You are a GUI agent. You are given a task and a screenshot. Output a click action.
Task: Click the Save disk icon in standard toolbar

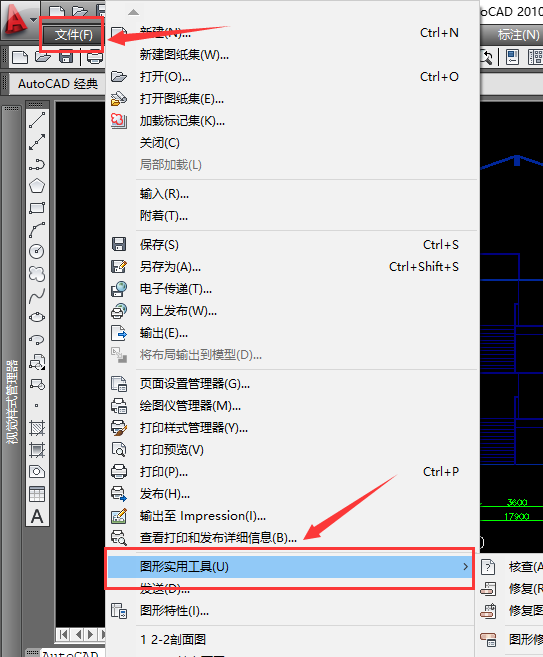[66, 57]
